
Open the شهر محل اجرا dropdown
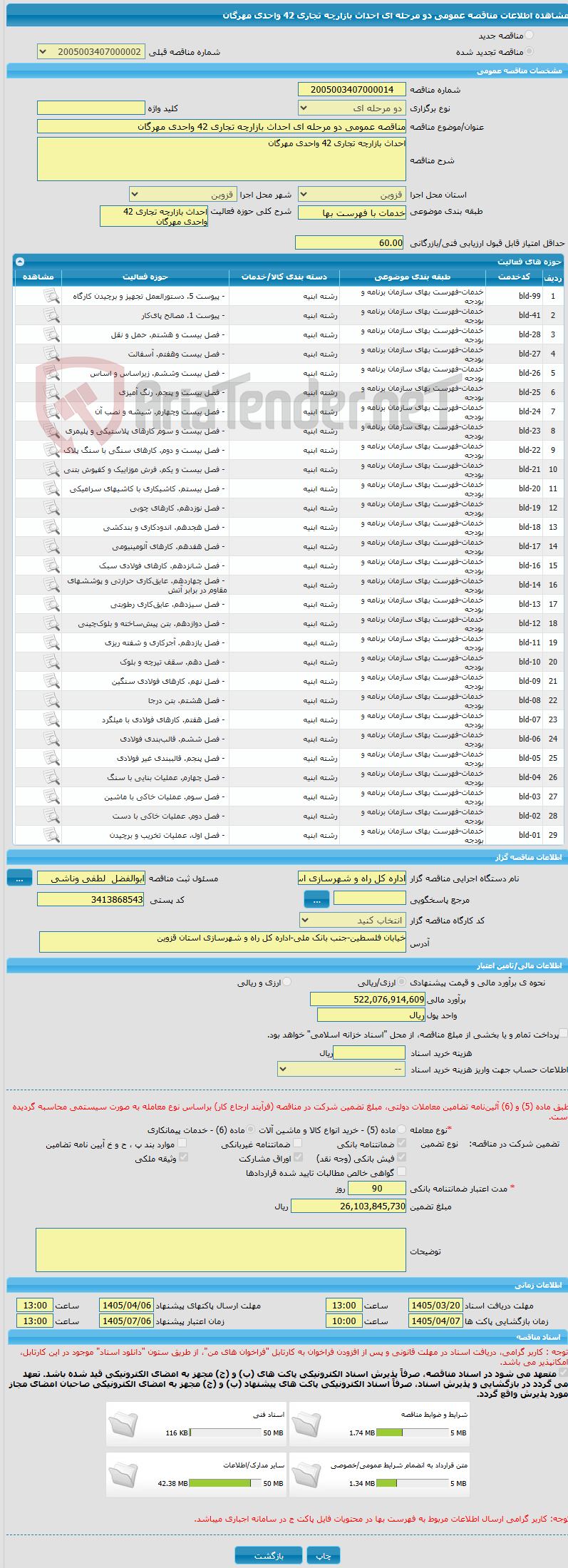(x=183, y=194)
